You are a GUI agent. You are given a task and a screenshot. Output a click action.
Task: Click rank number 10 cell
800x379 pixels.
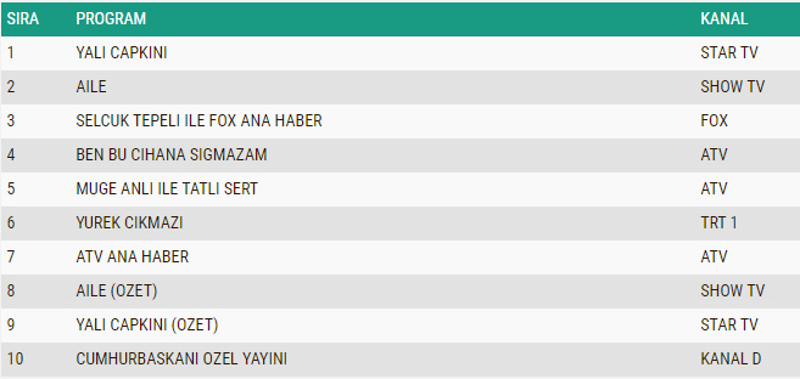click(15, 359)
